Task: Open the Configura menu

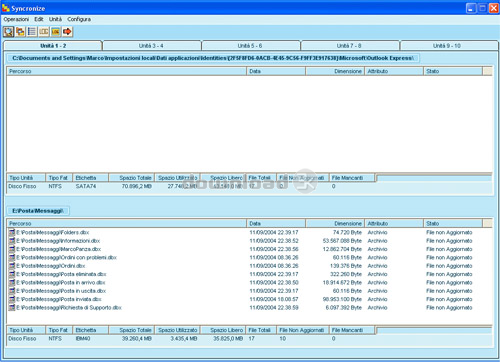Action: click(x=79, y=19)
